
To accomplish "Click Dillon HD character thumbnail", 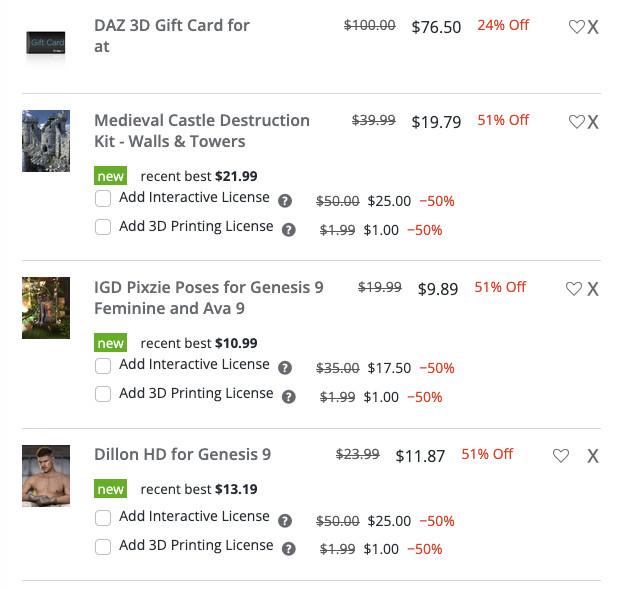I will click(x=46, y=475).
